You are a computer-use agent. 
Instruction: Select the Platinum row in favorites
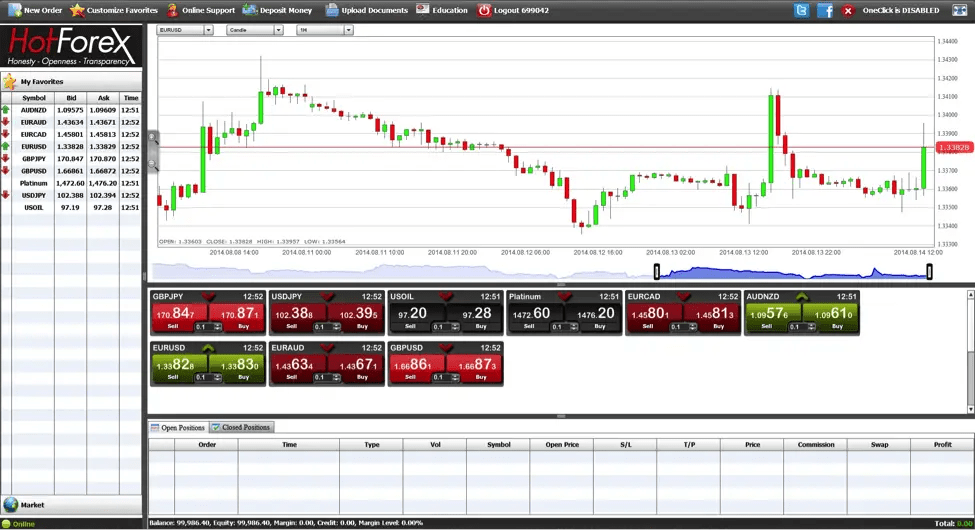click(x=72, y=183)
